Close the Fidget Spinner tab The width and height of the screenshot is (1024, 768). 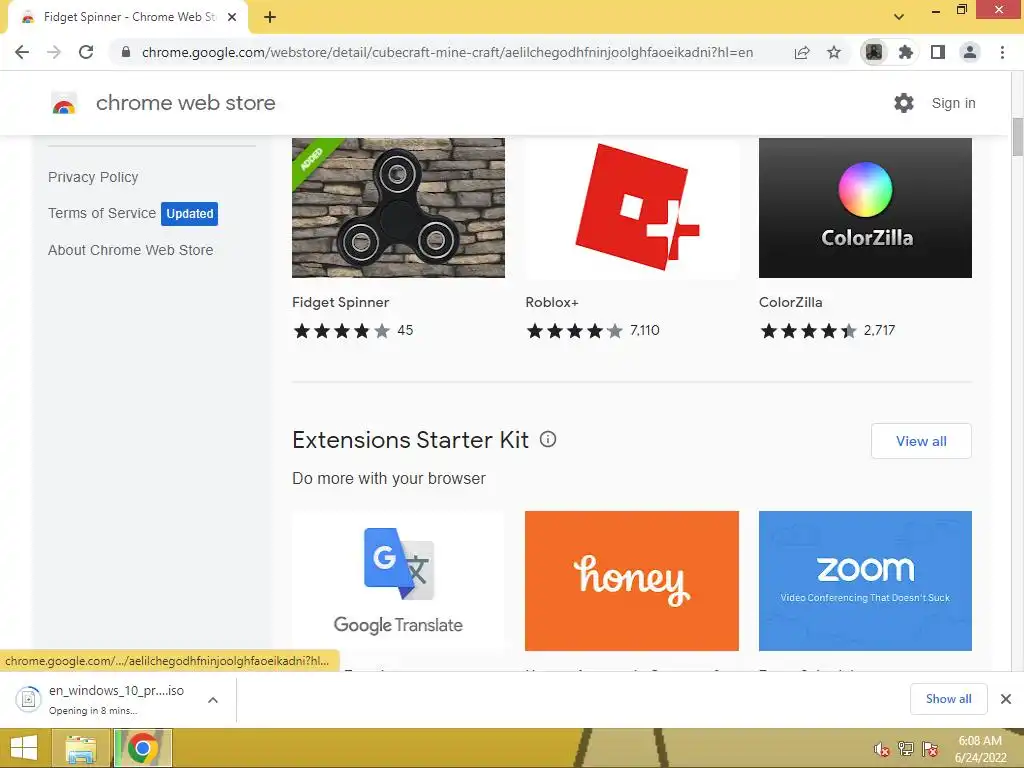point(232,17)
